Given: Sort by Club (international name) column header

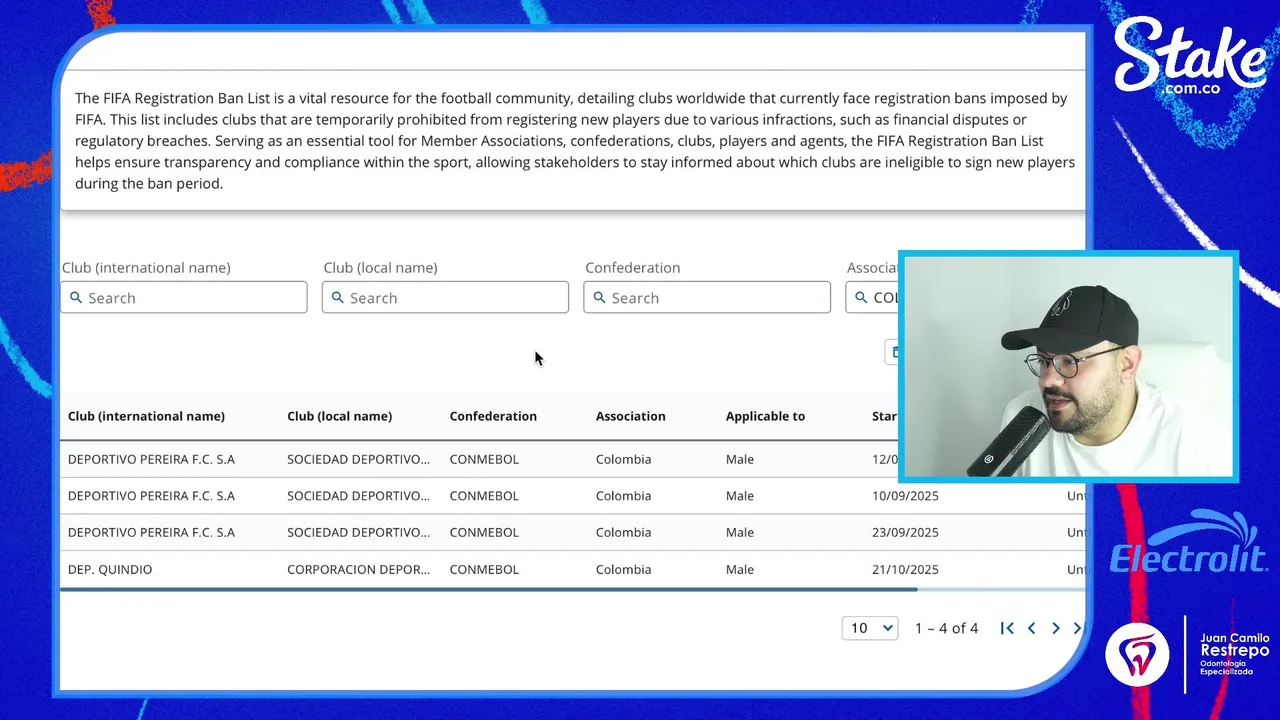Looking at the screenshot, I should (146, 416).
